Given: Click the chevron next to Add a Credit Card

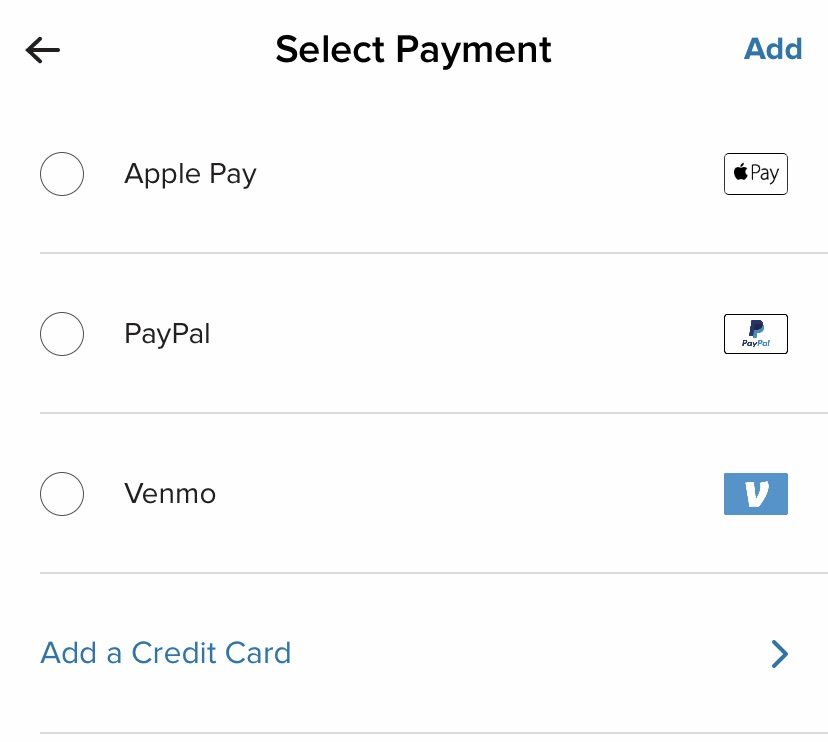Looking at the screenshot, I should [780, 653].
